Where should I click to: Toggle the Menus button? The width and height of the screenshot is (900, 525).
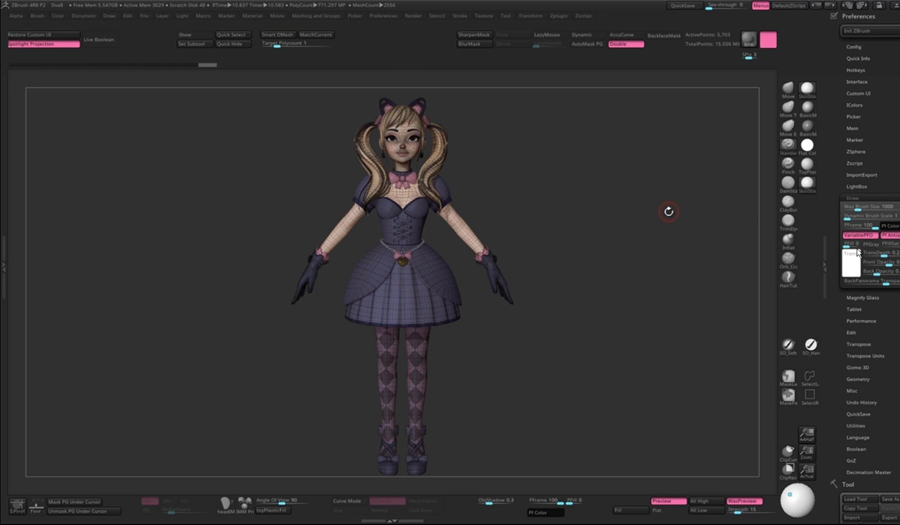pyautogui.click(x=761, y=6)
